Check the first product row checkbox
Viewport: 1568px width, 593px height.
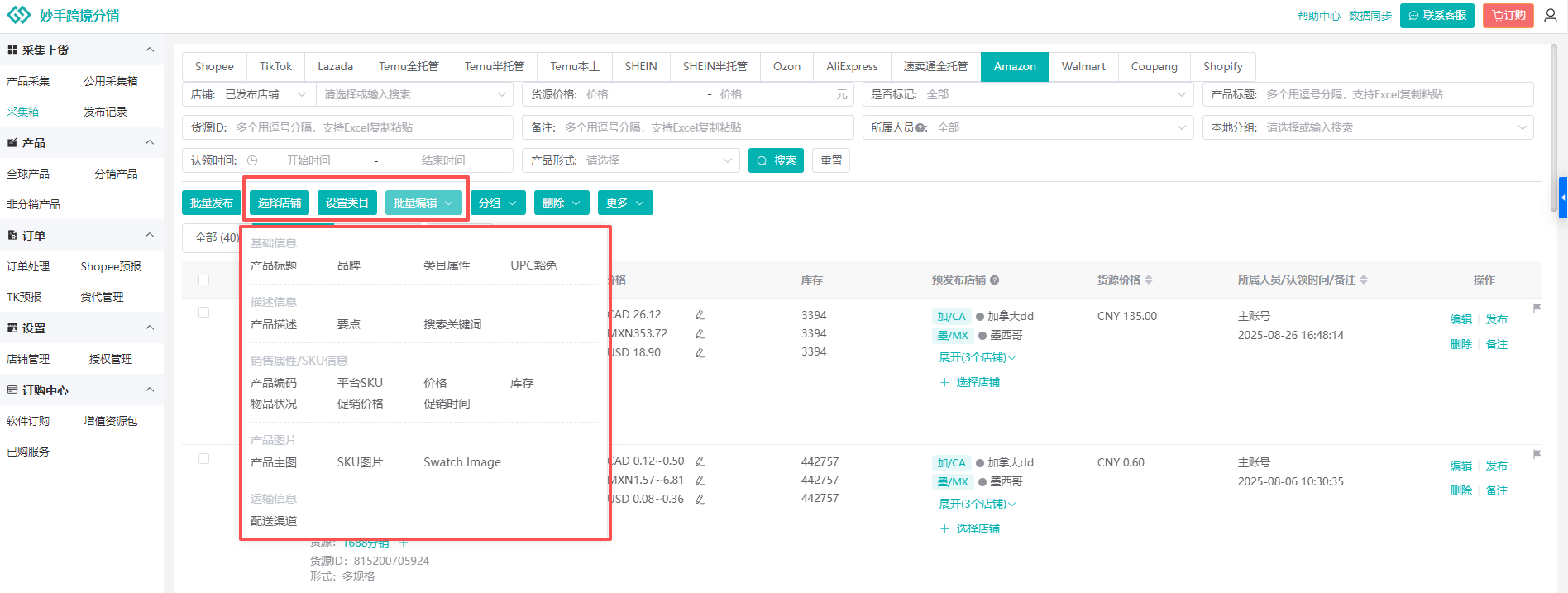click(204, 313)
